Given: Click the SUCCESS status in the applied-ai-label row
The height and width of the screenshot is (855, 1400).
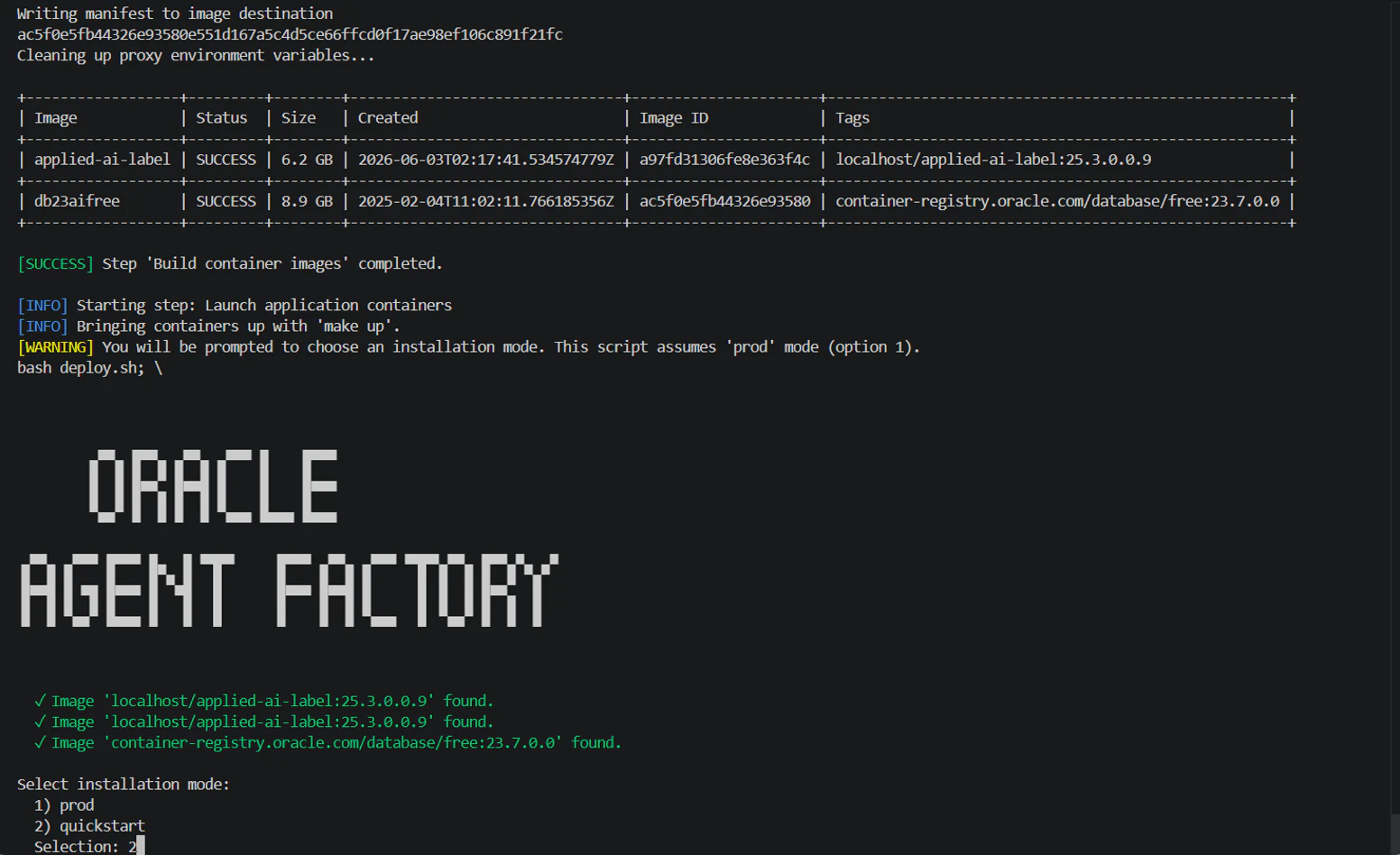Looking at the screenshot, I should (226, 159).
